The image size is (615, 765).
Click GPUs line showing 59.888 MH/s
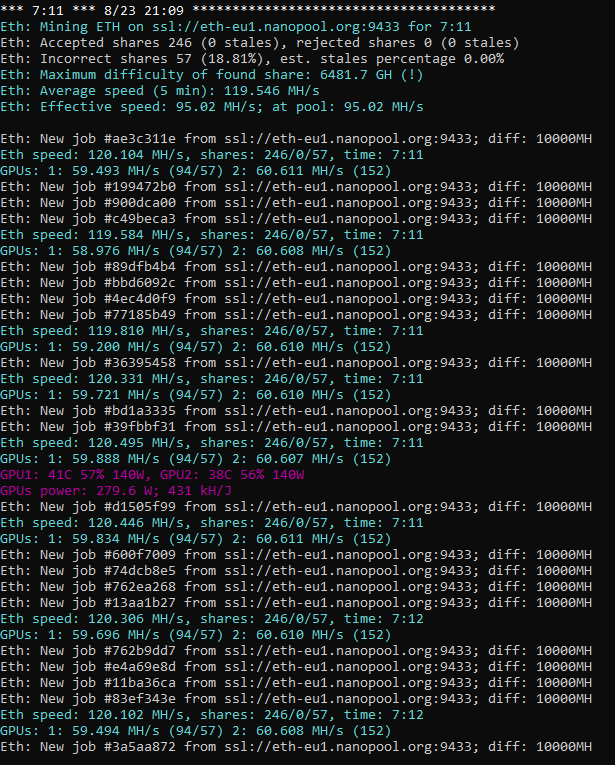tap(196, 459)
